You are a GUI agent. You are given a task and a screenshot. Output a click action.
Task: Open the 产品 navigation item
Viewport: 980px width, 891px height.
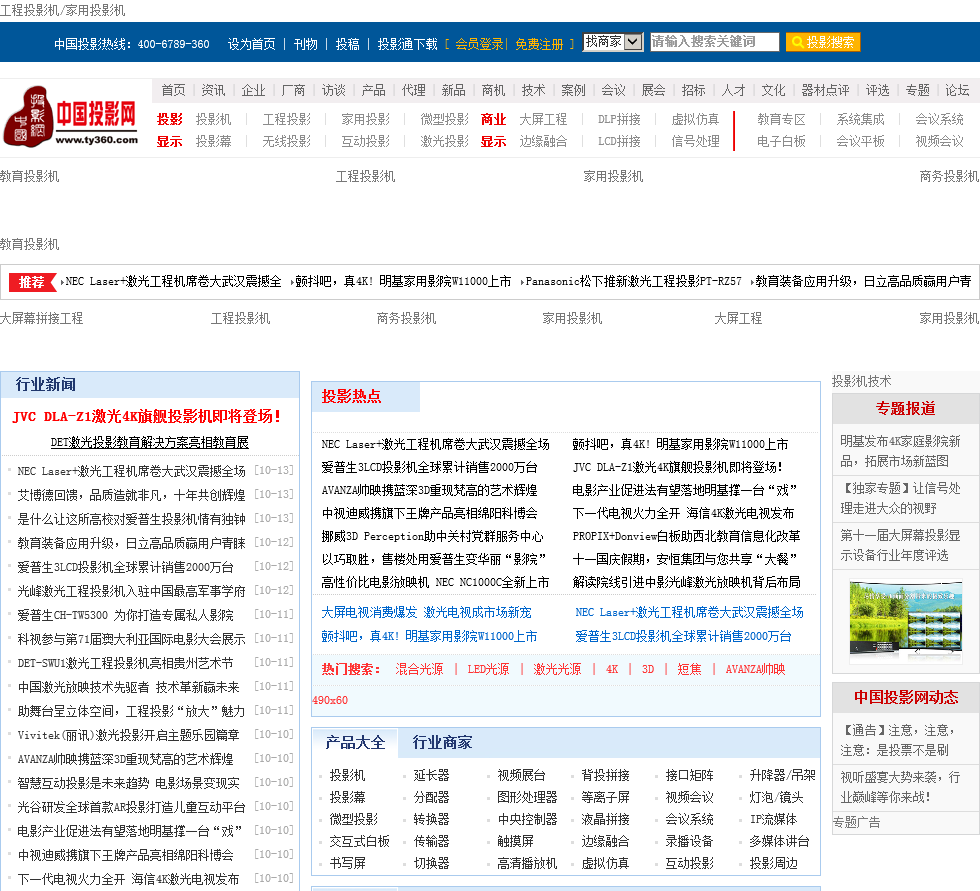coord(373,90)
